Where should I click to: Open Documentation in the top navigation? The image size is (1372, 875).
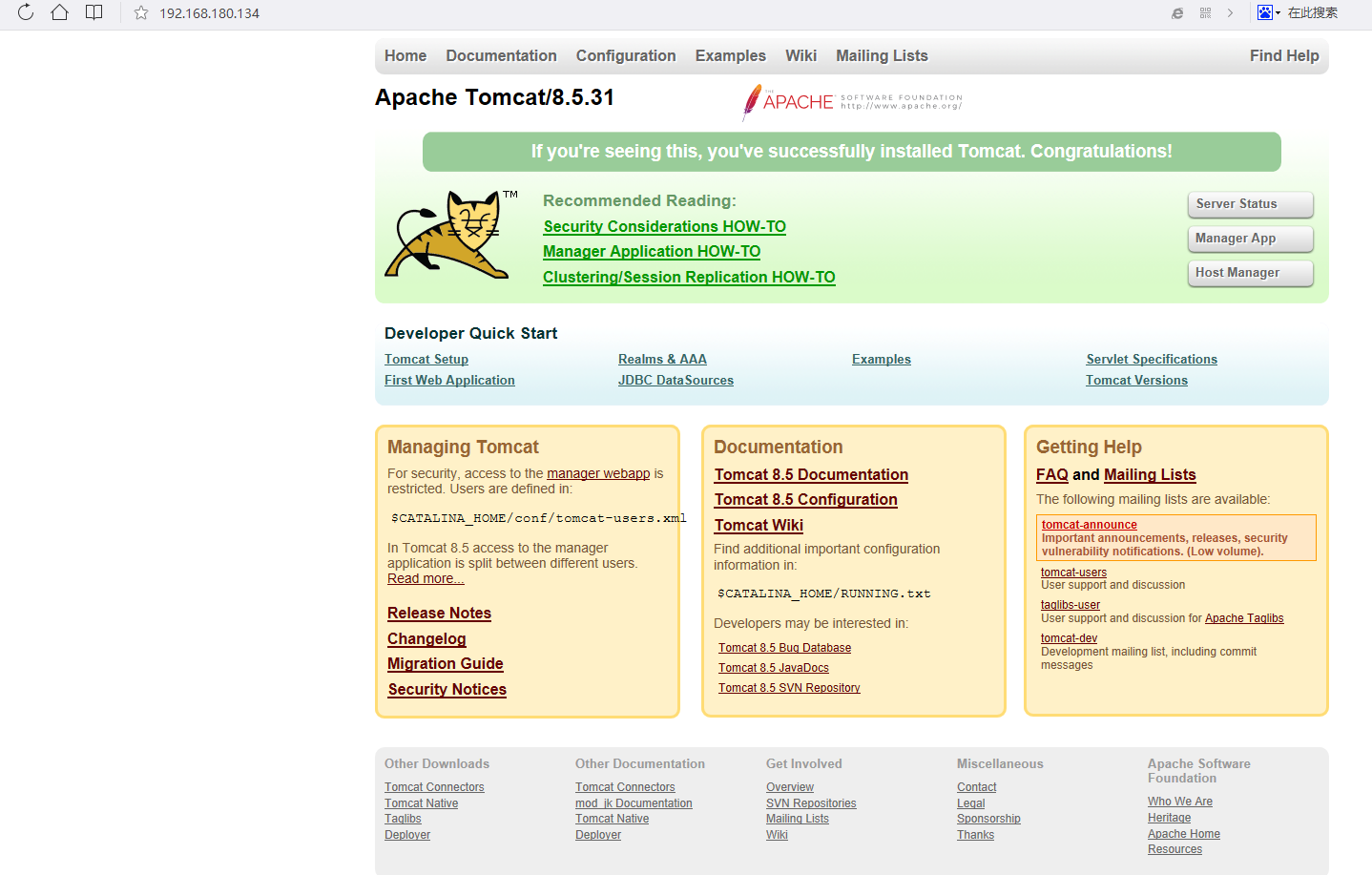tap(501, 56)
